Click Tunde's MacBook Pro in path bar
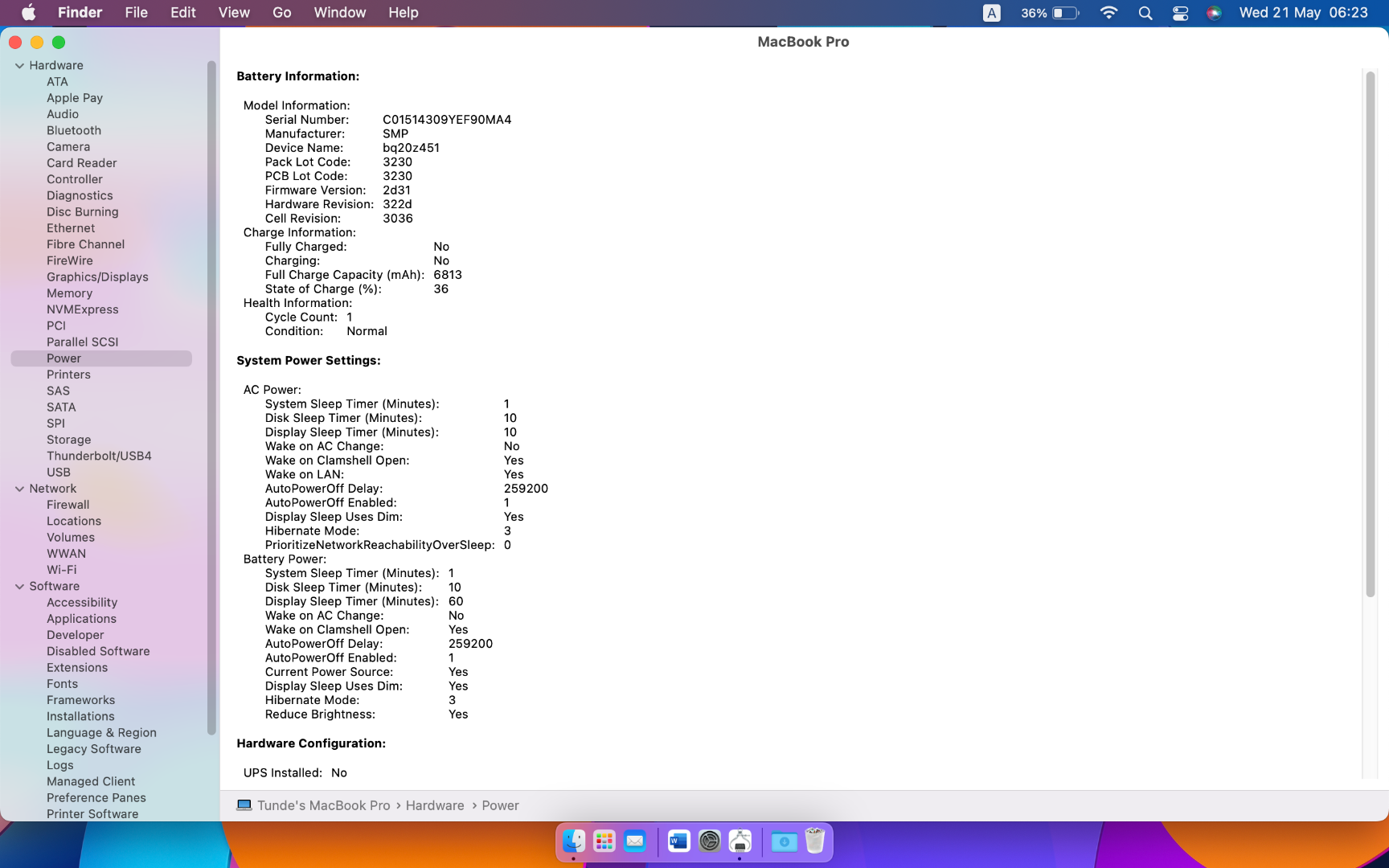 [x=323, y=805]
